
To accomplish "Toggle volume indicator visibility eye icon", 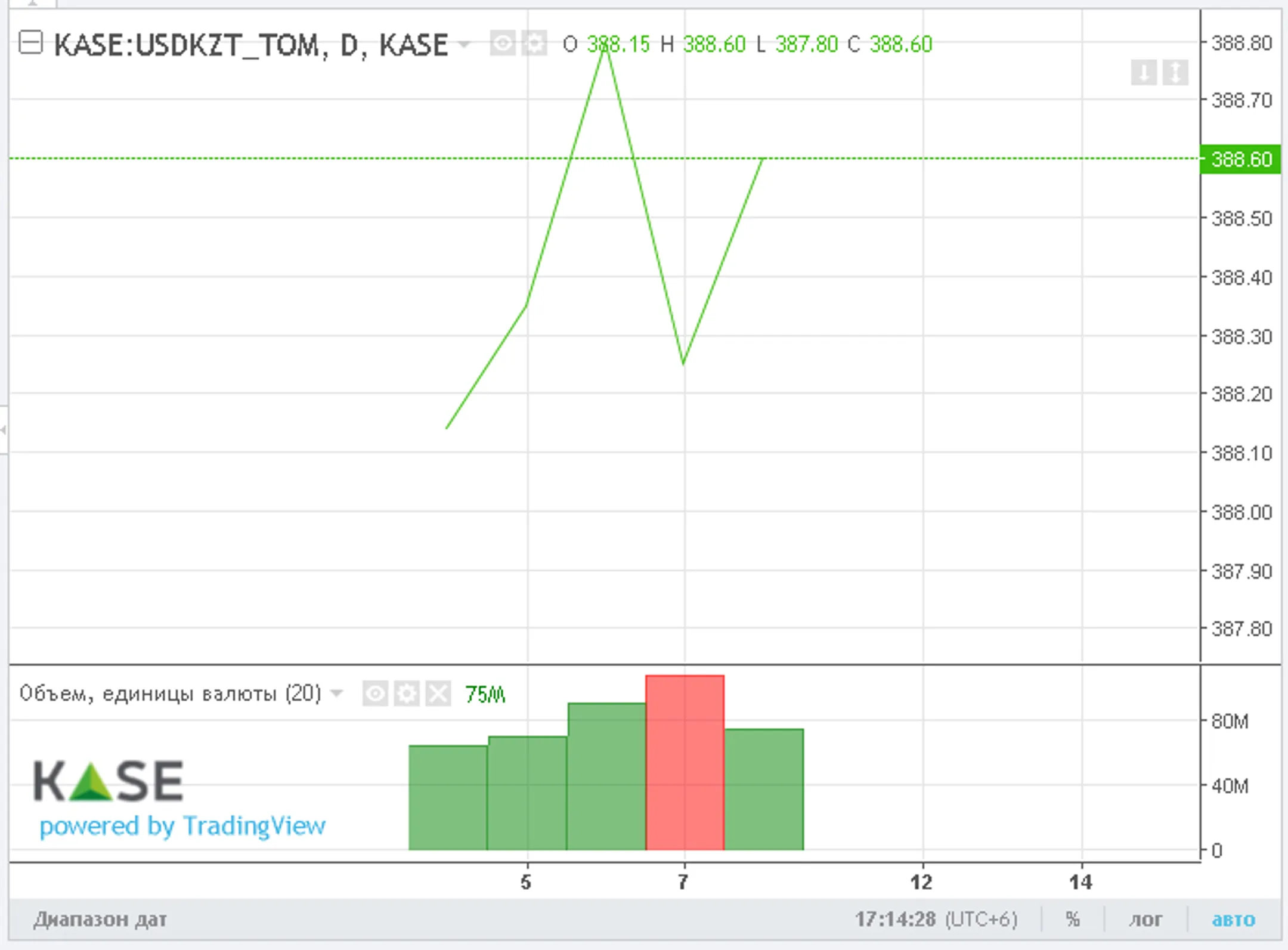I will (375, 694).
